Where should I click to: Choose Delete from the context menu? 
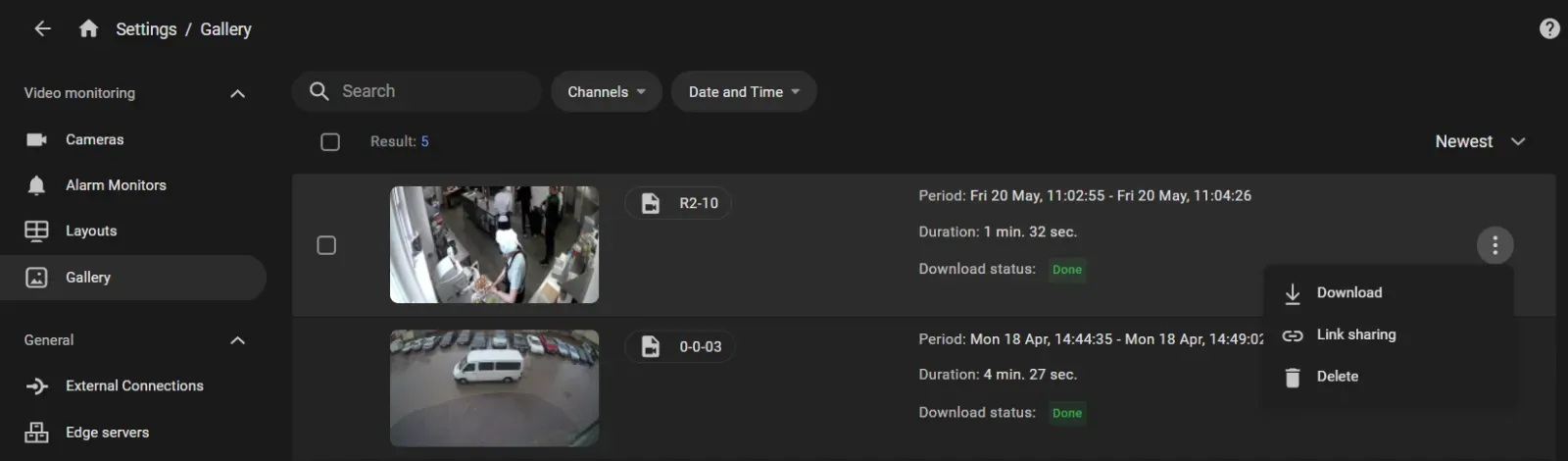[x=1389, y=378]
